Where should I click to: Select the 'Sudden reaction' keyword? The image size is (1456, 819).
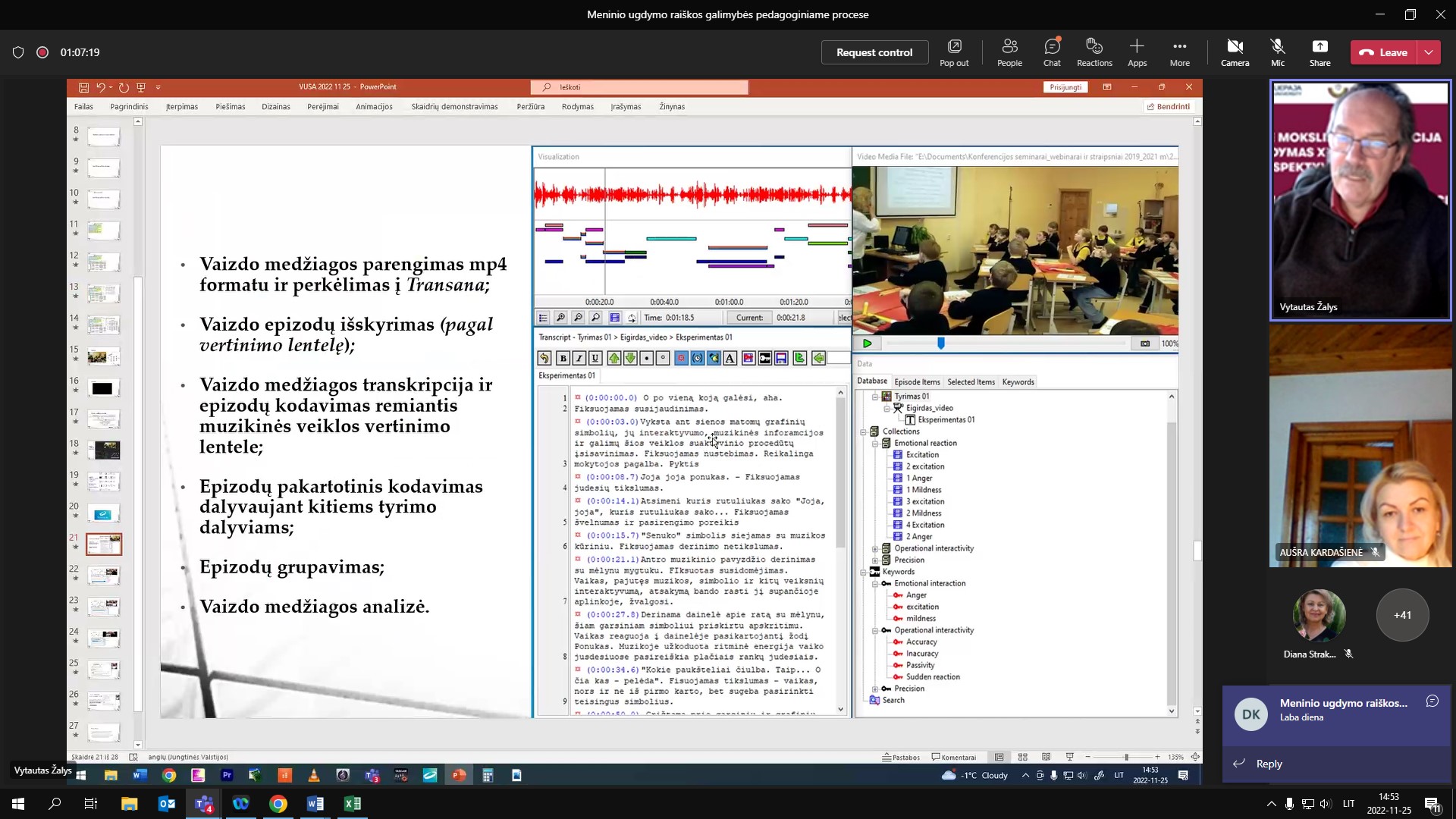(x=933, y=676)
